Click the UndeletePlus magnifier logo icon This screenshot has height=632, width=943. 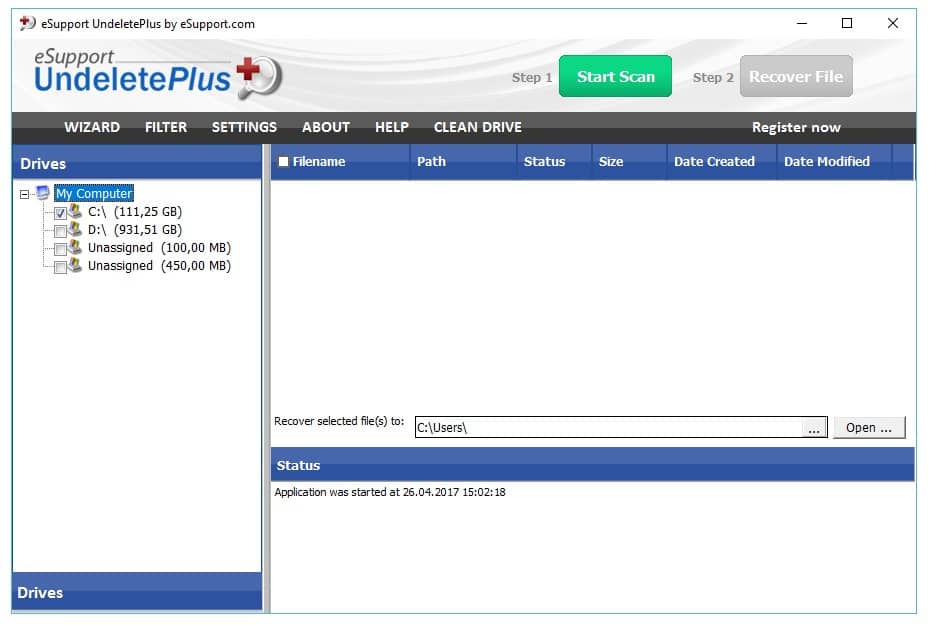pyautogui.click(x=258, y=76)
